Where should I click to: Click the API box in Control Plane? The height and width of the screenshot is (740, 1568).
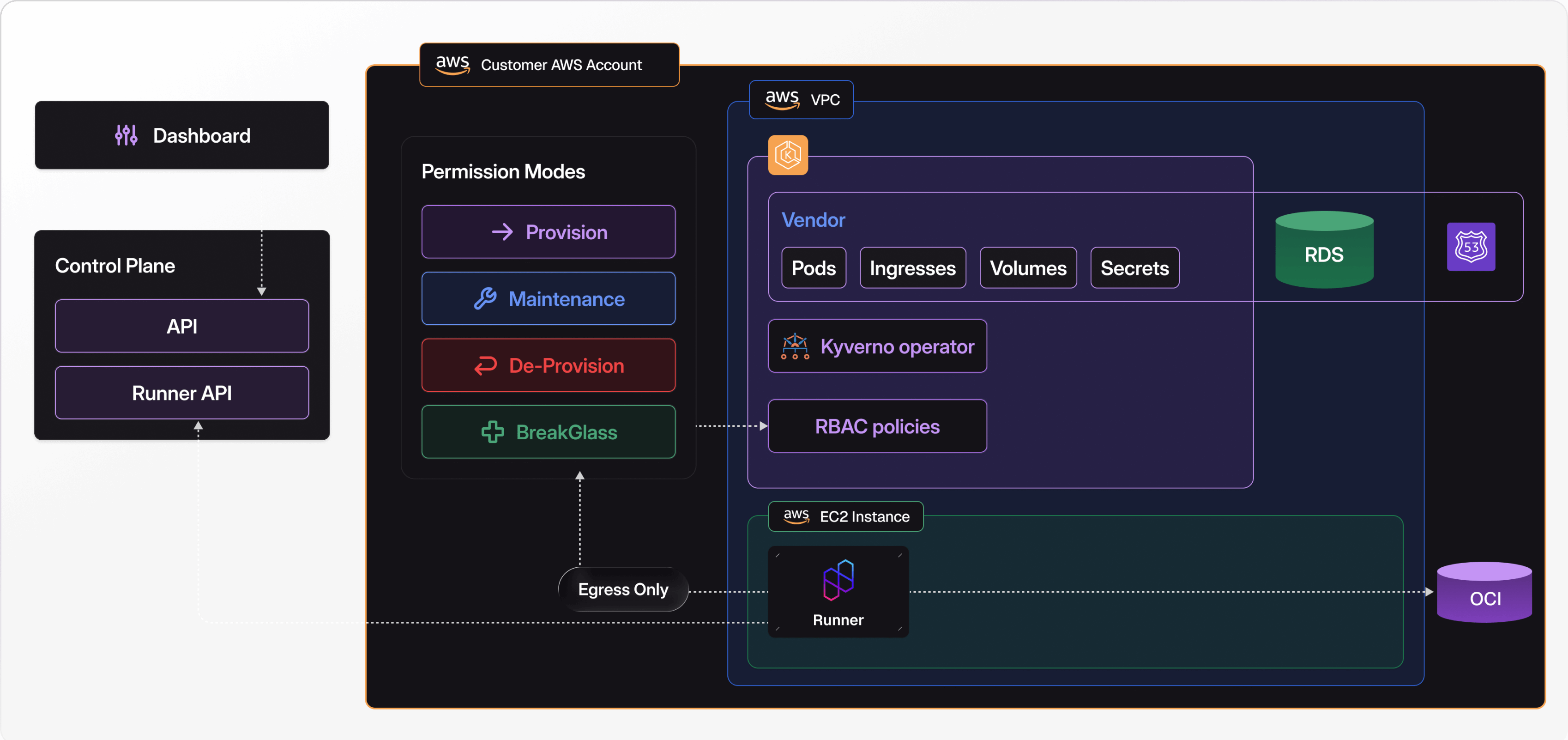pyautogui.click(x=181, y=326)
